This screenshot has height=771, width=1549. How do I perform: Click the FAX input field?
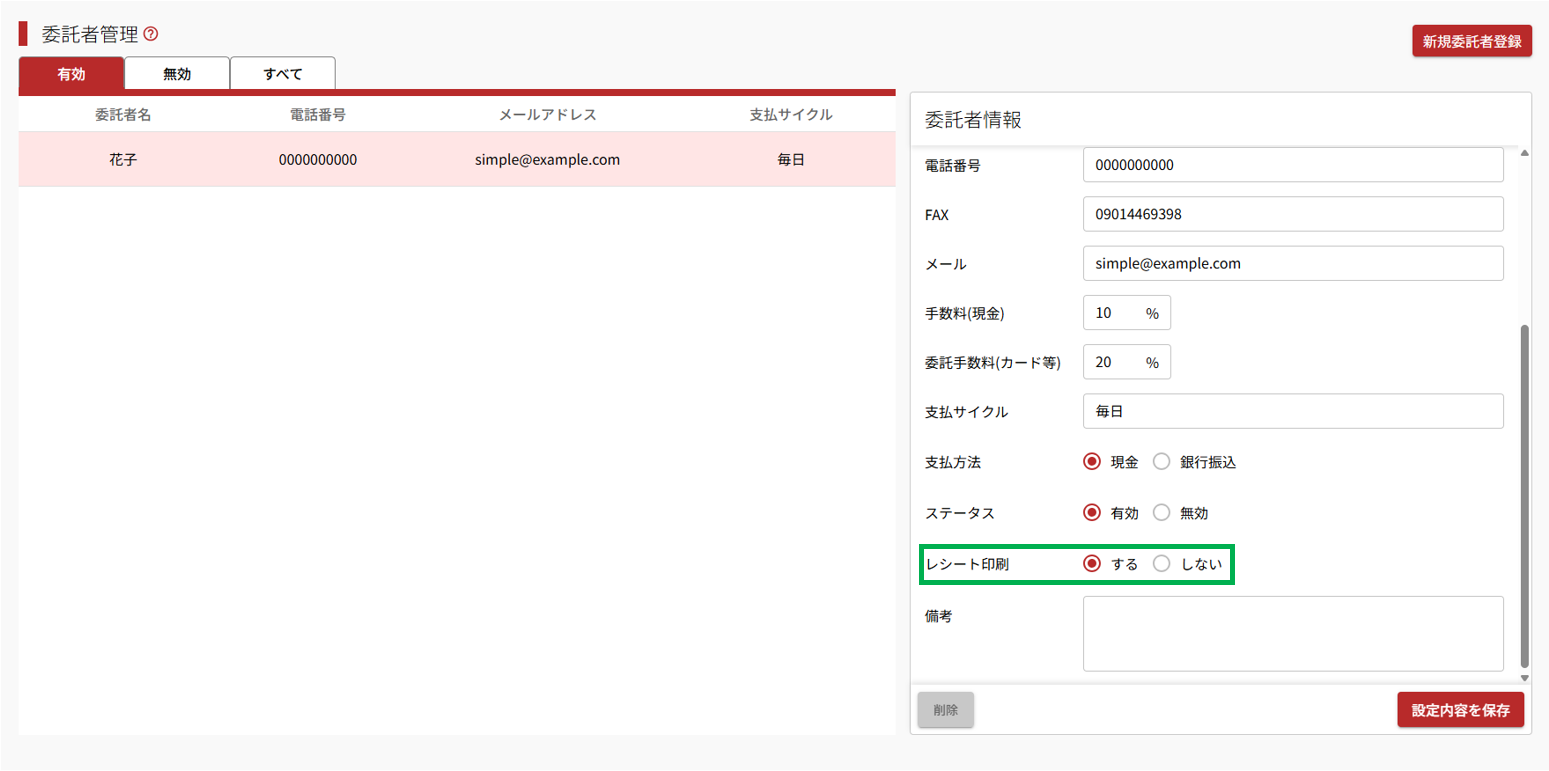(x=1293, y=214)
